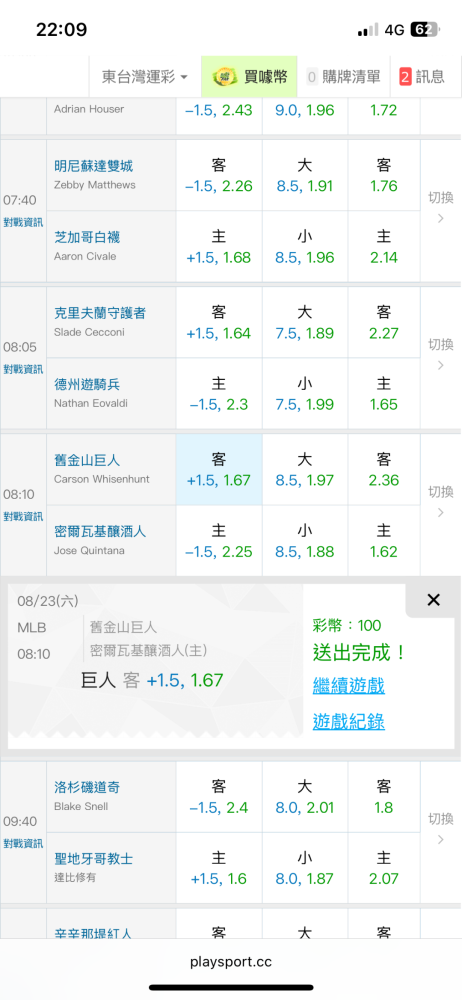Pick Dodgers 客 -1.5, 2.4 spread
The width and height of the screenshot is (462, 1000).
[219, 797]
